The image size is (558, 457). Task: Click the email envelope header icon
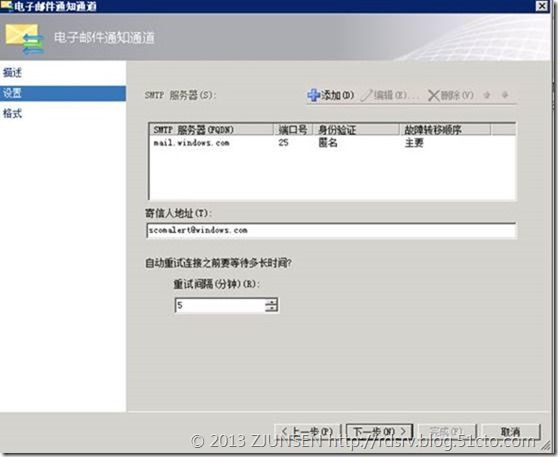pyautogui.click(x=25, y=39)
